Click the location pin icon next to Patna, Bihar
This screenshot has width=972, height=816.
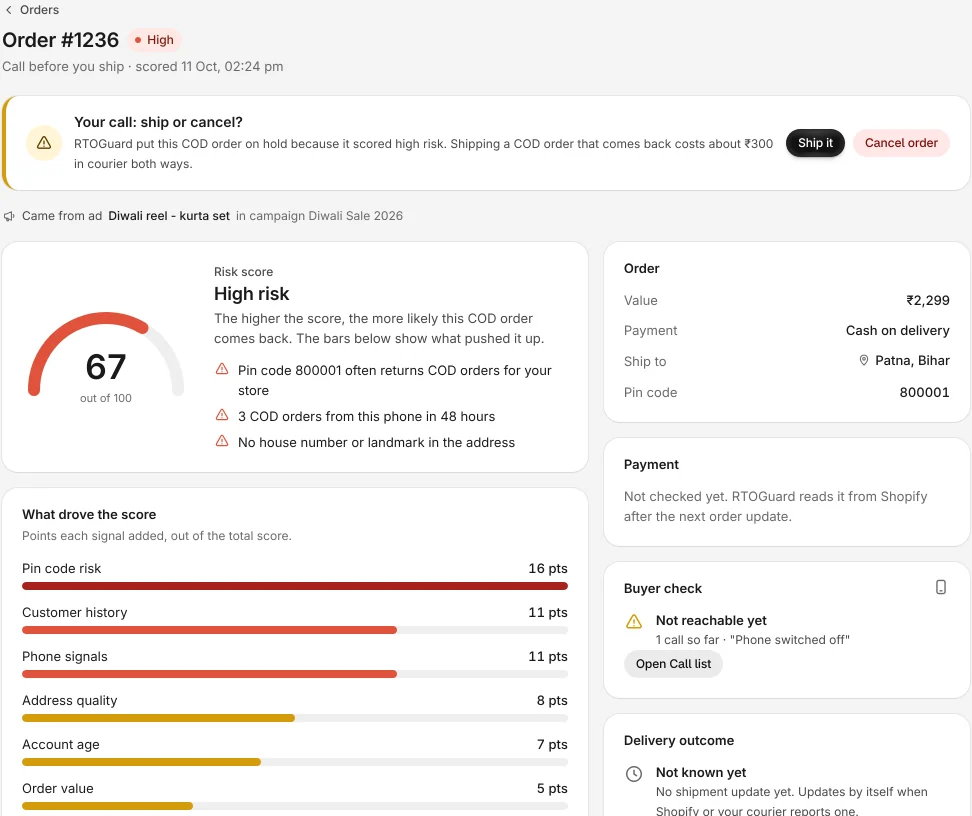tap(863, 360)
